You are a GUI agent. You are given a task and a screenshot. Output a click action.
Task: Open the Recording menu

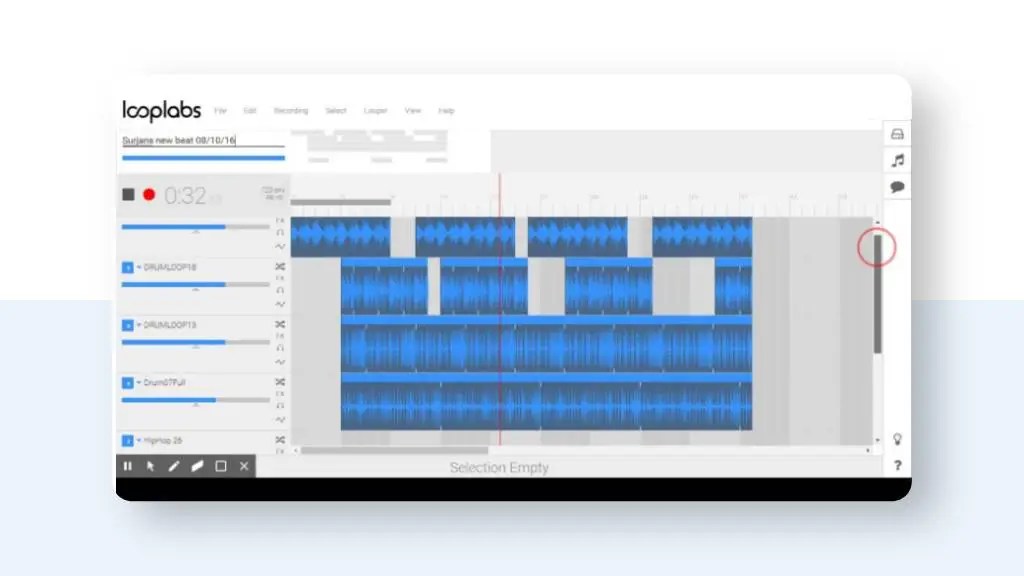click(291, 110)
